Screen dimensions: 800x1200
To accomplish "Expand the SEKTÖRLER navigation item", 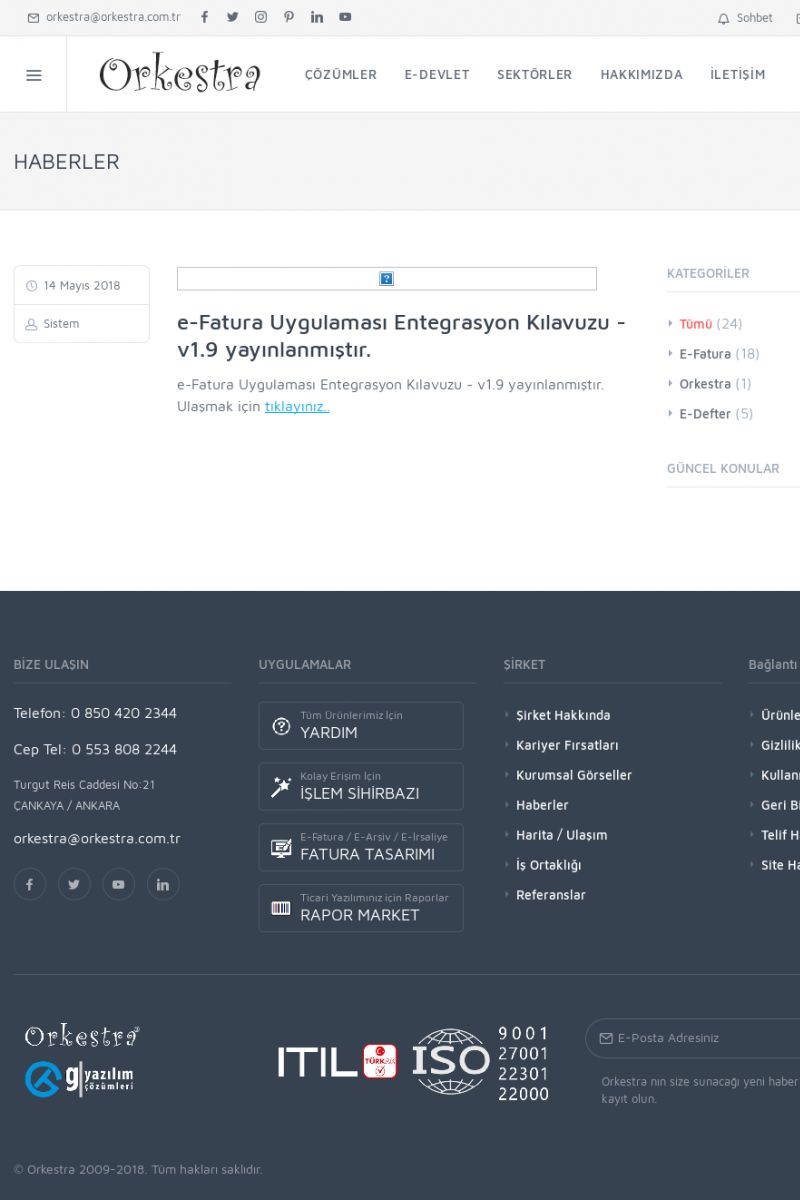I will (x=534, y=75).
